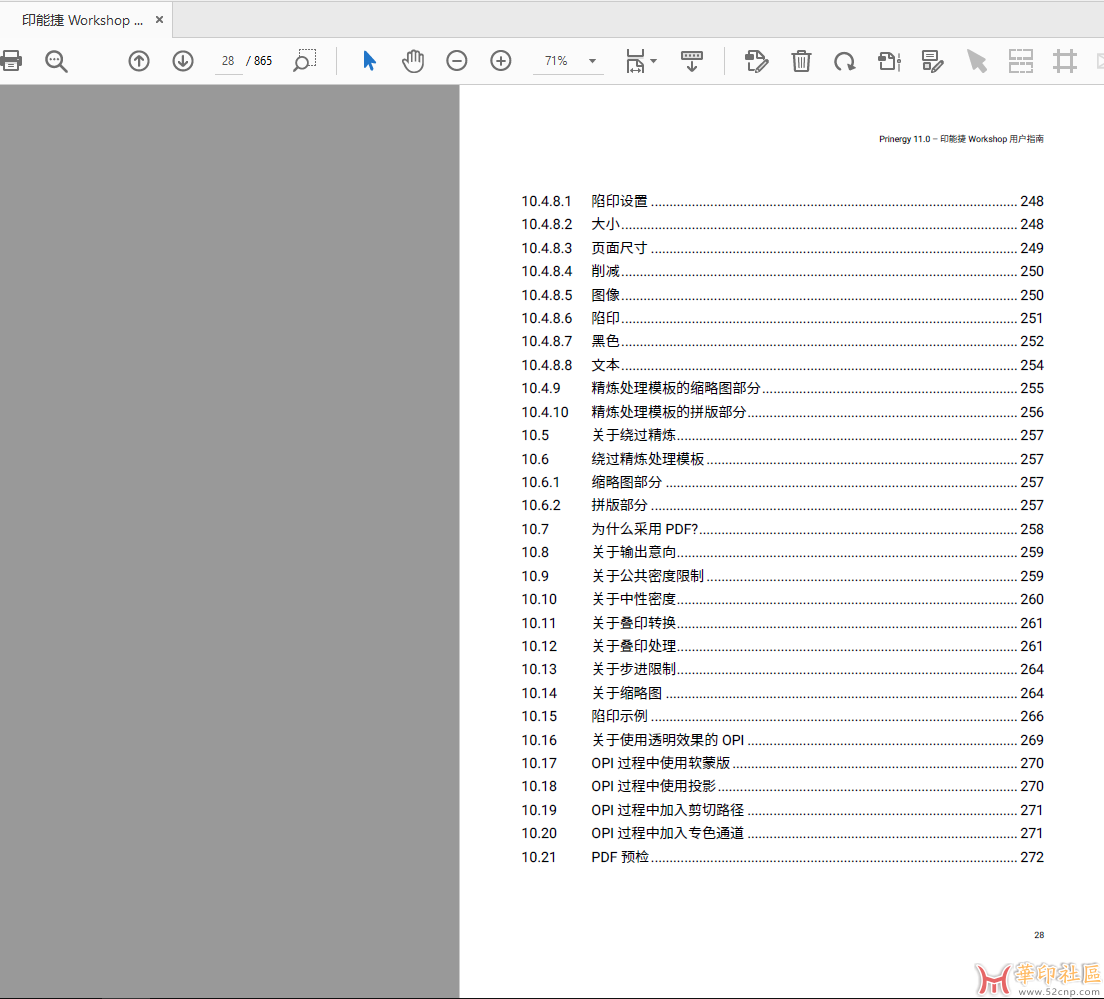Open TOC entry 精炼处理模板的拼版部分
Image resolution: width=1104 pixels, height=999 pixels.
tap(782, 412)
